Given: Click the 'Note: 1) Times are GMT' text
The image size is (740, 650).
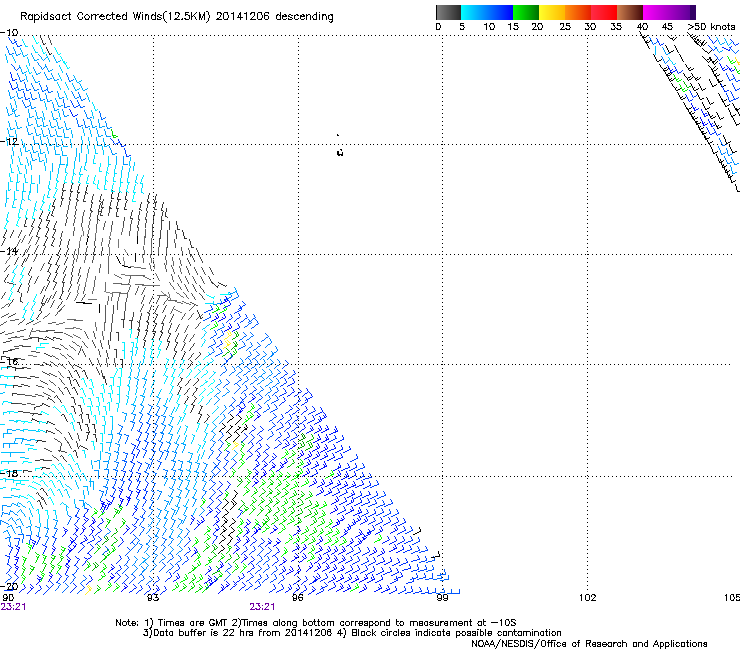Looking at the screenshot, I should pyautogui.click(x=171, y=623).
